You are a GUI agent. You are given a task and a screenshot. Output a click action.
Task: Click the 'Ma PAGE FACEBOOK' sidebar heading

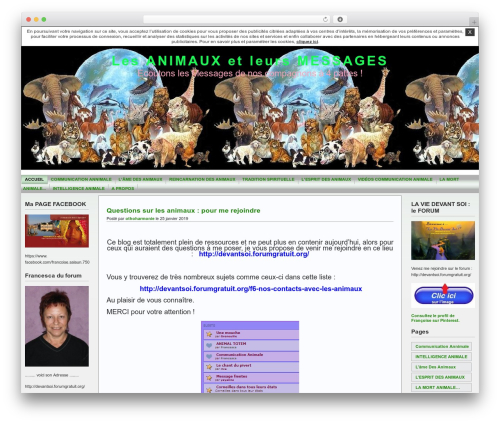(55, 204)
